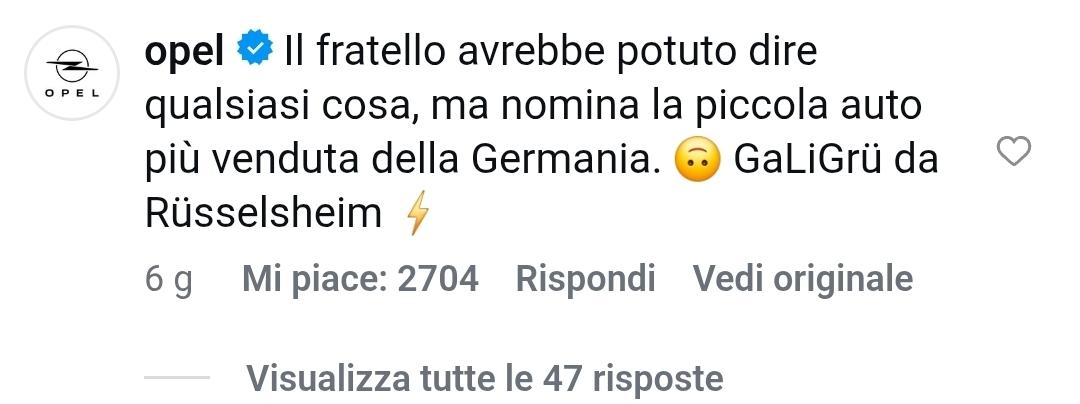The image size is (1080, 404).
Task: Click the word Rüsselsheim
Action: (263, 213)
